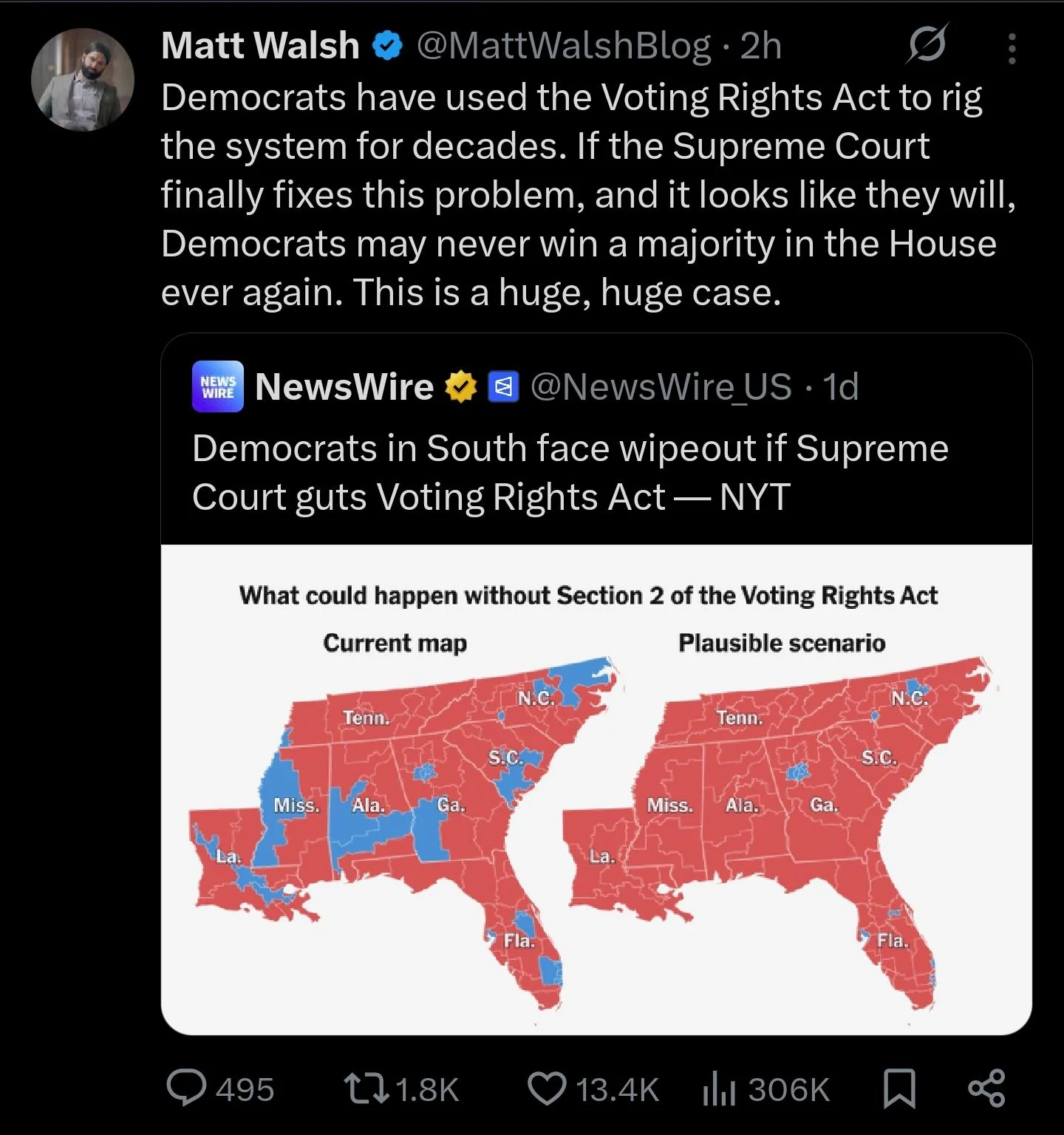The image size is (1064, 1135).
Task: Click the Matt Walsh display name
Action: coord(260,46)
